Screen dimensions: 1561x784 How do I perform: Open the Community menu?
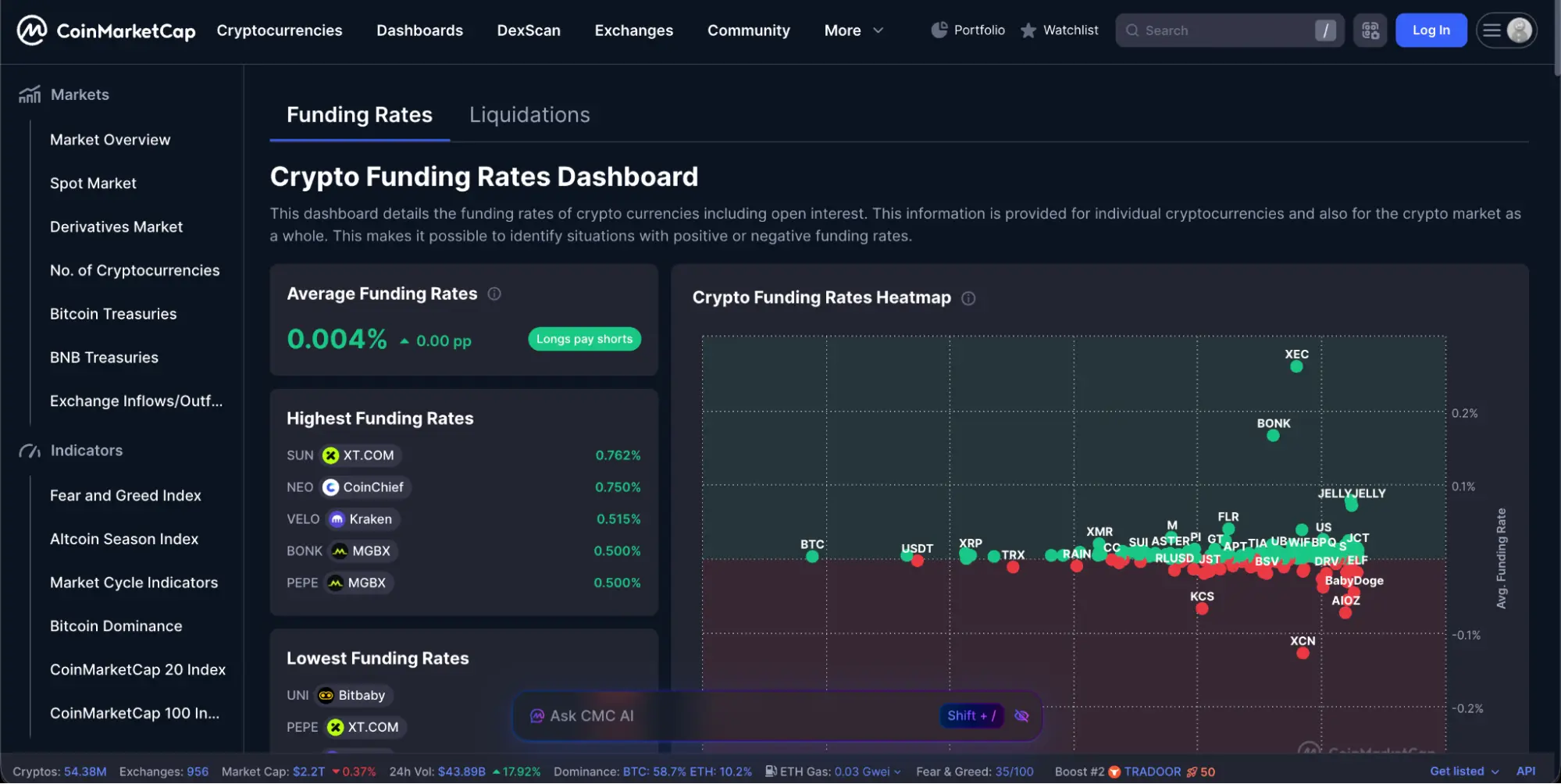tap(748, 30)
